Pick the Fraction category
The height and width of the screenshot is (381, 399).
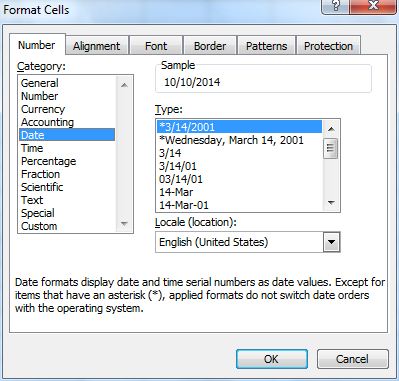click(67, 174)
